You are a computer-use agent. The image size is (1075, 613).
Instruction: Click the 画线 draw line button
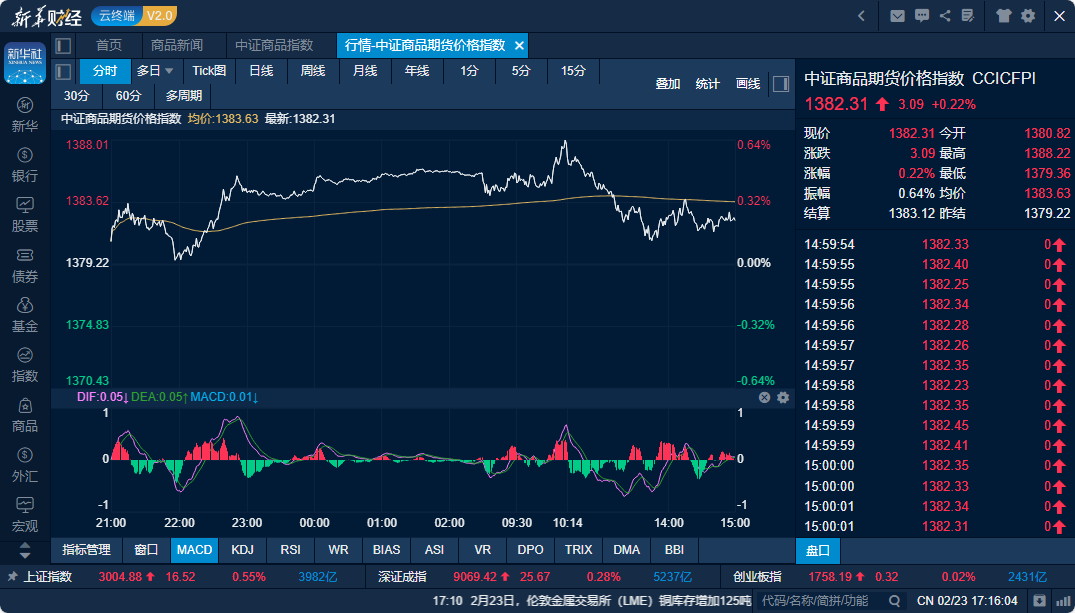747,84
